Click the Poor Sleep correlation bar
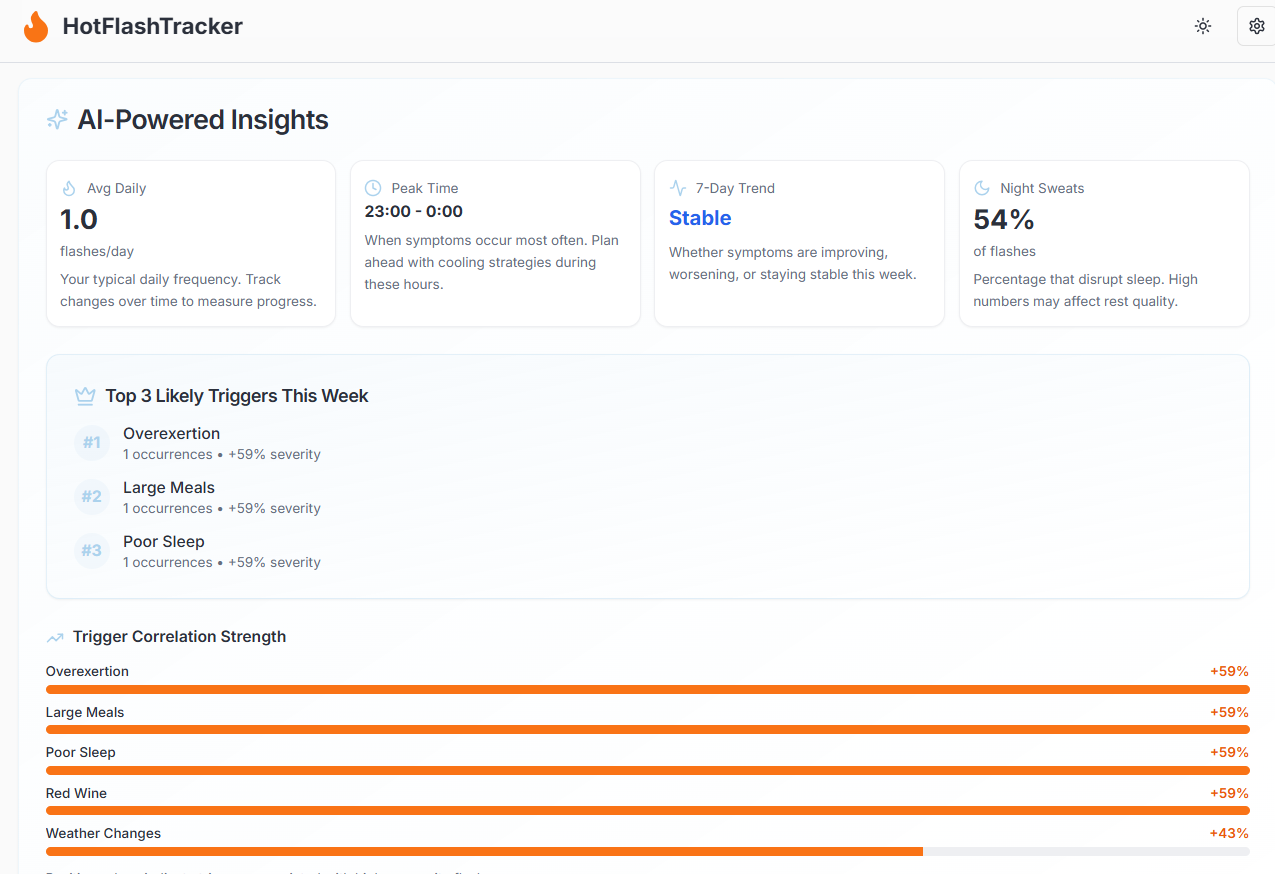This screenshot has width=1275, height=874. tap(647, 770)
